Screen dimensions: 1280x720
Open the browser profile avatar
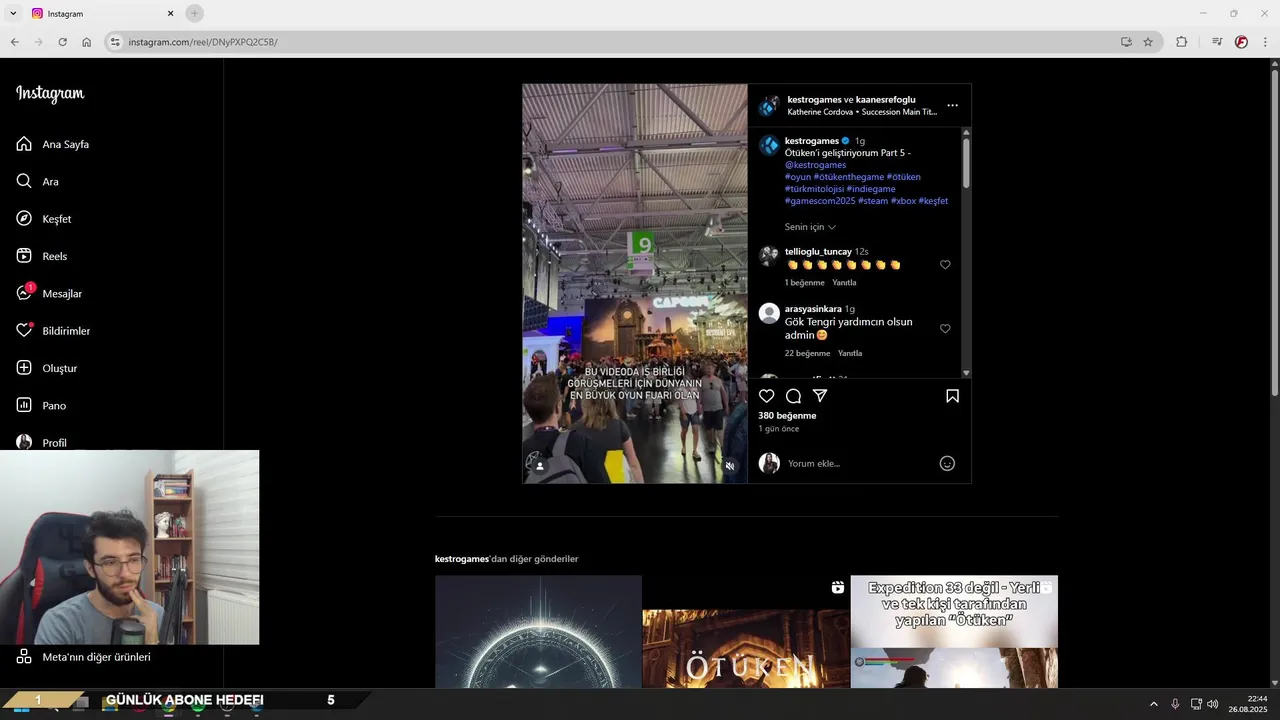pos(1241,42)
